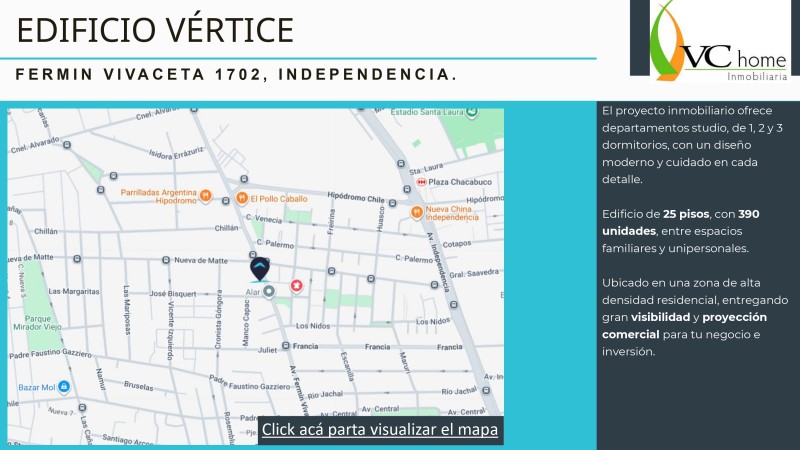
Task: Click the 'Hipódromo Chile' street label
Action: (356, 197)
